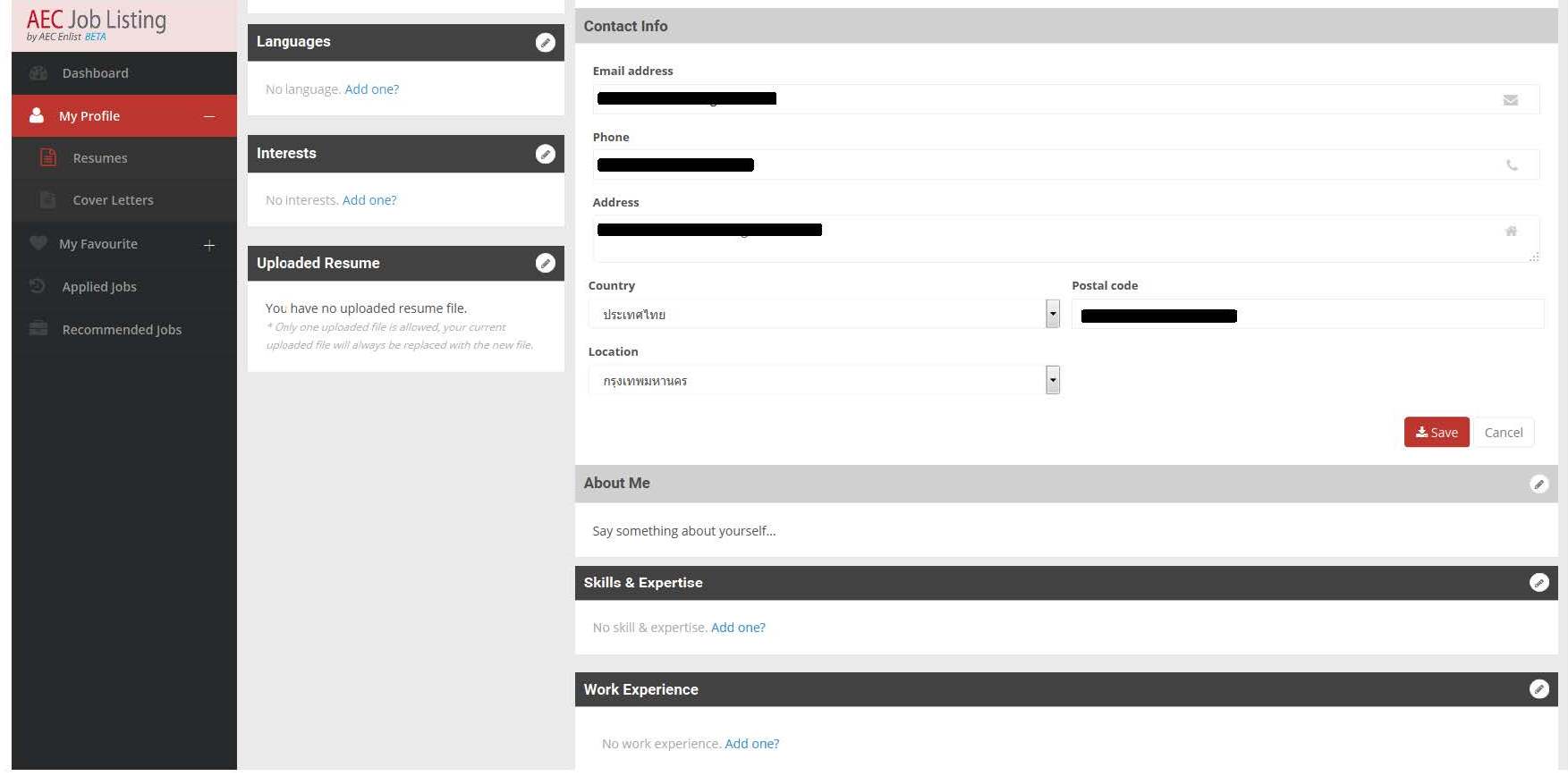
Task: Click the Languages edit pencil icon
Action: (545, 43)
